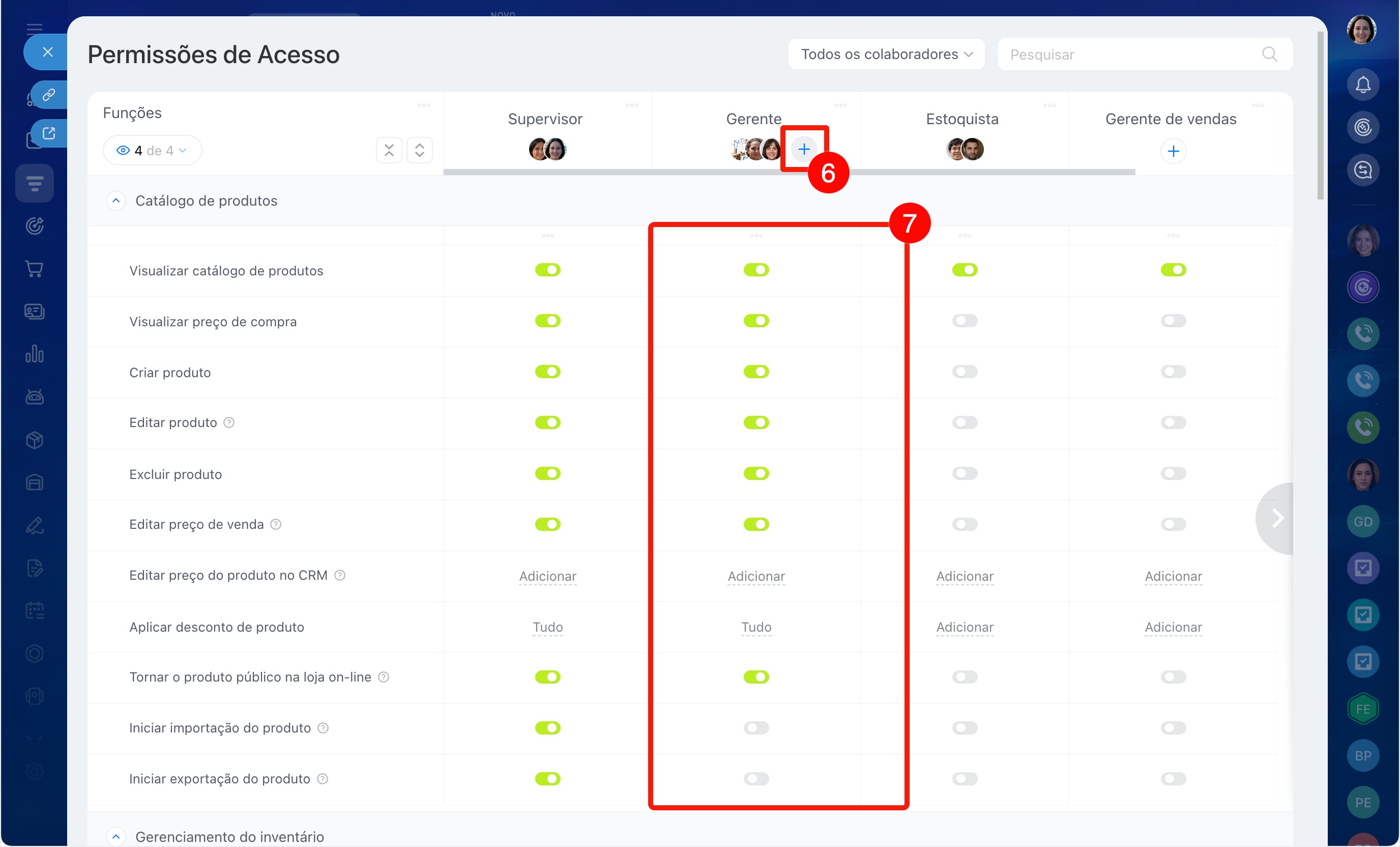
Task: Add user to Gerente de vendas role
Action: click(x=1173, y=151)
